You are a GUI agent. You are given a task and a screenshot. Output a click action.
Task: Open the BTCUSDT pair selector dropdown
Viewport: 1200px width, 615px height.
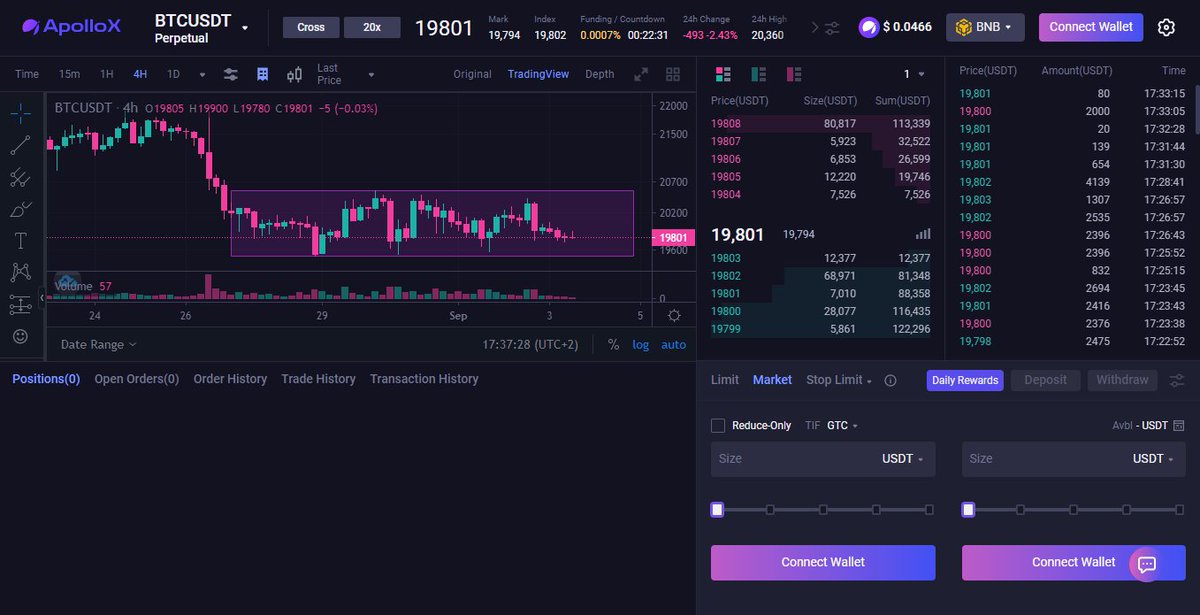(x=245, y=28)
